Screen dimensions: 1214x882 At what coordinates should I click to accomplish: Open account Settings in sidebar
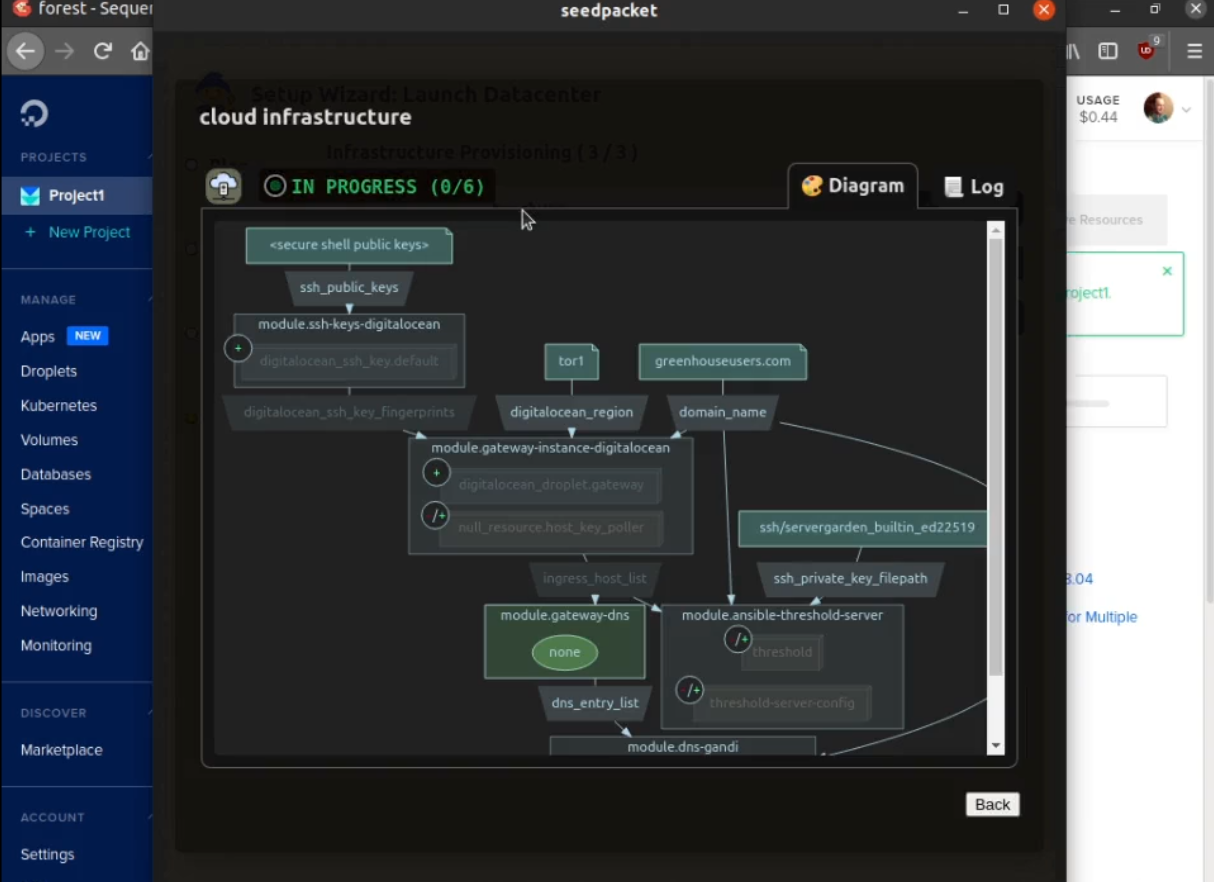click(x=48, y=855)
